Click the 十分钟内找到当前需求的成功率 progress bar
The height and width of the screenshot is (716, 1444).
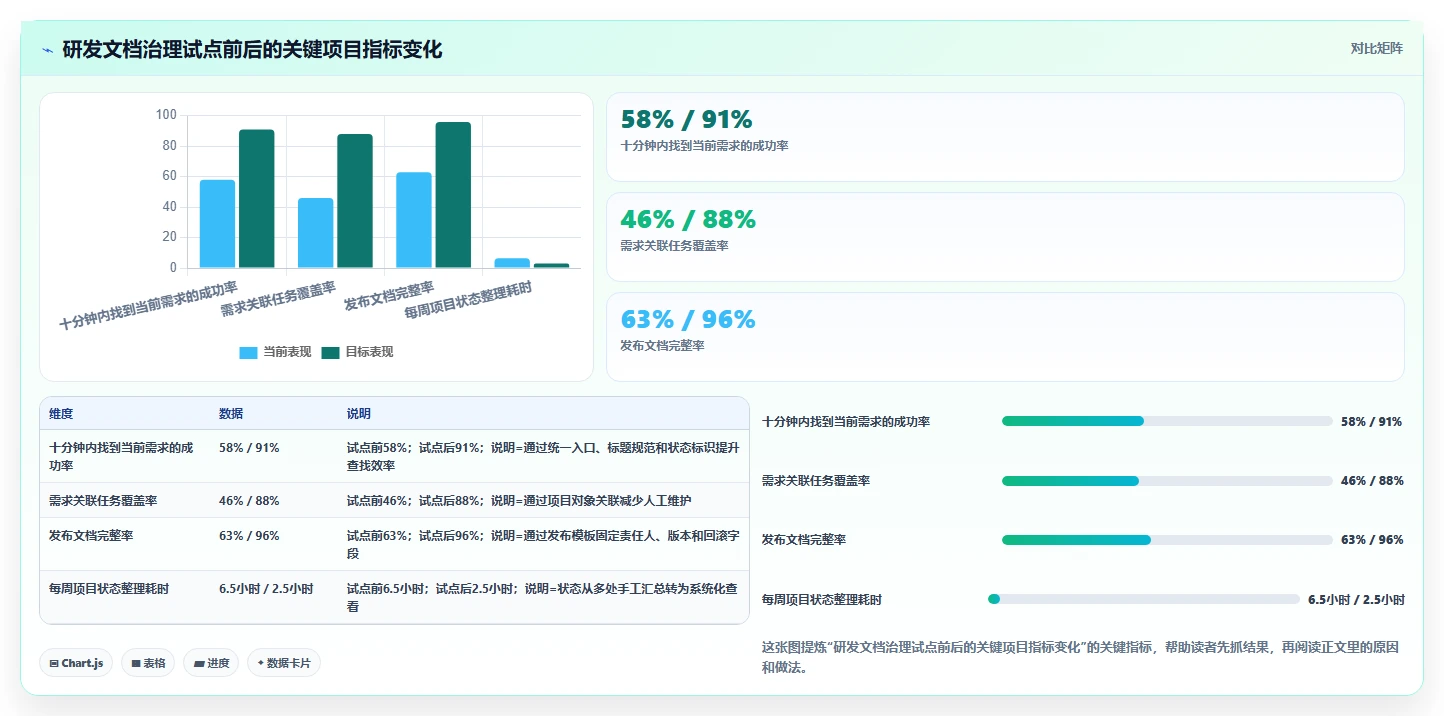coord(1167,421)
